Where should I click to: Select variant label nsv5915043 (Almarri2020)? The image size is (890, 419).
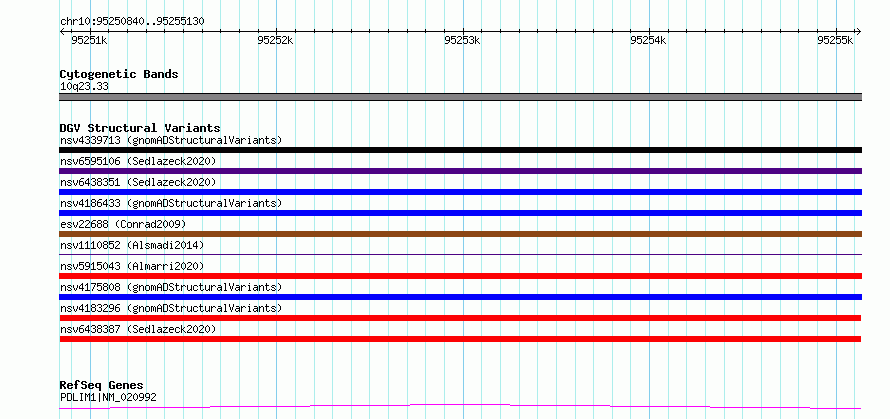[x=132, y=266]
